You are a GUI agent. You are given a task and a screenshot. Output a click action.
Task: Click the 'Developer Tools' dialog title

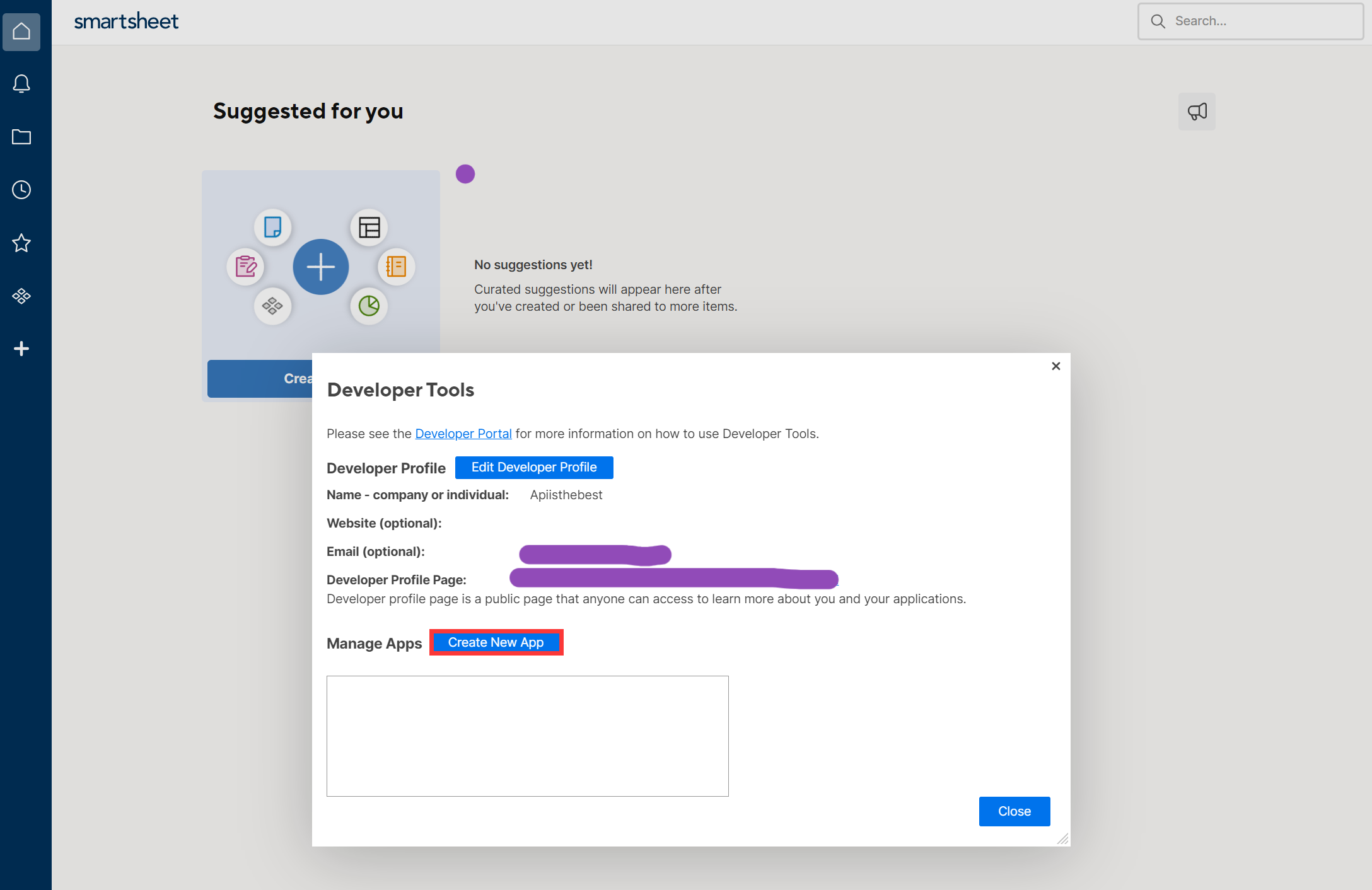coord(401,390)
